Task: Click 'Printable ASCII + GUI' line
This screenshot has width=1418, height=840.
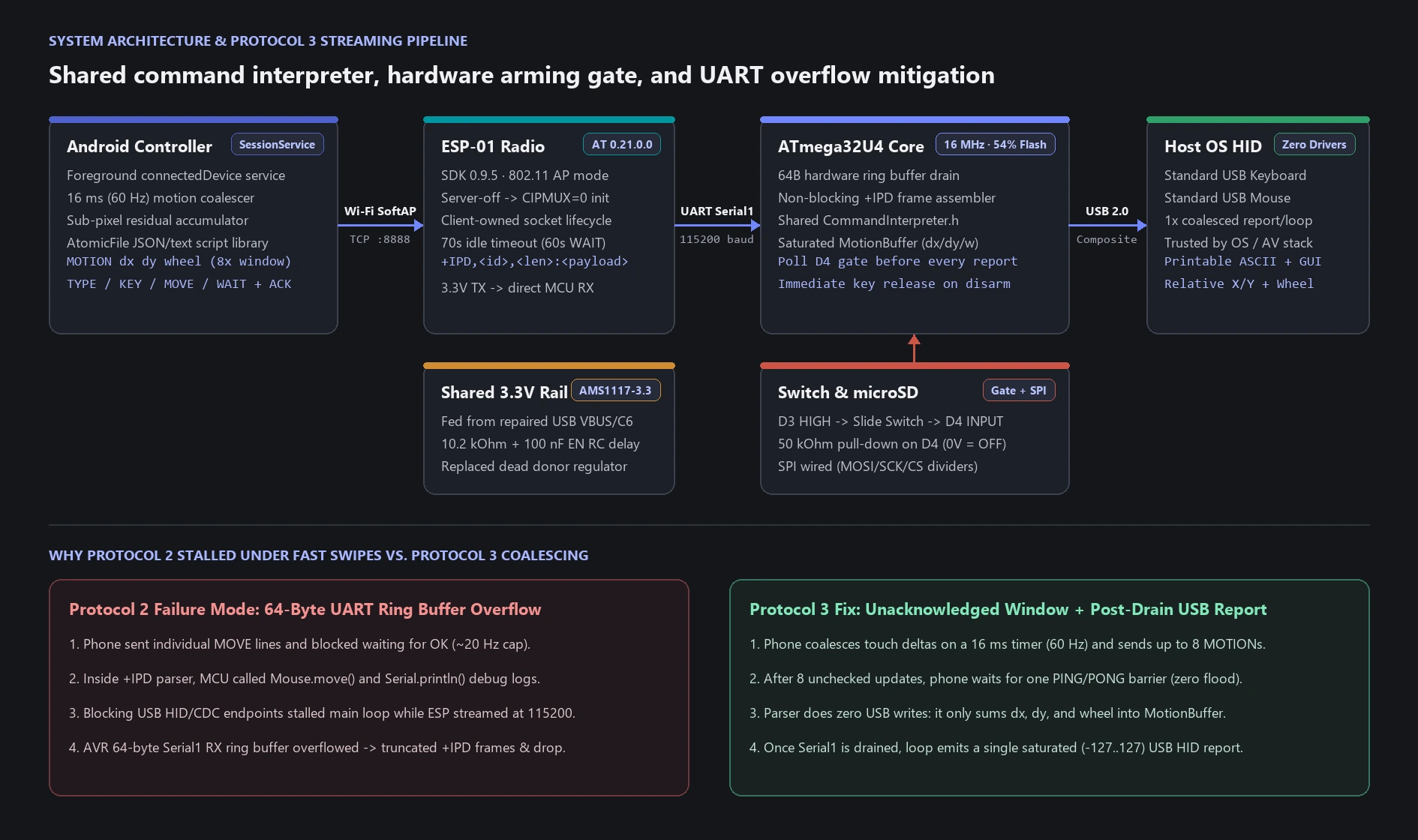Action: (x=1242, y=262)
